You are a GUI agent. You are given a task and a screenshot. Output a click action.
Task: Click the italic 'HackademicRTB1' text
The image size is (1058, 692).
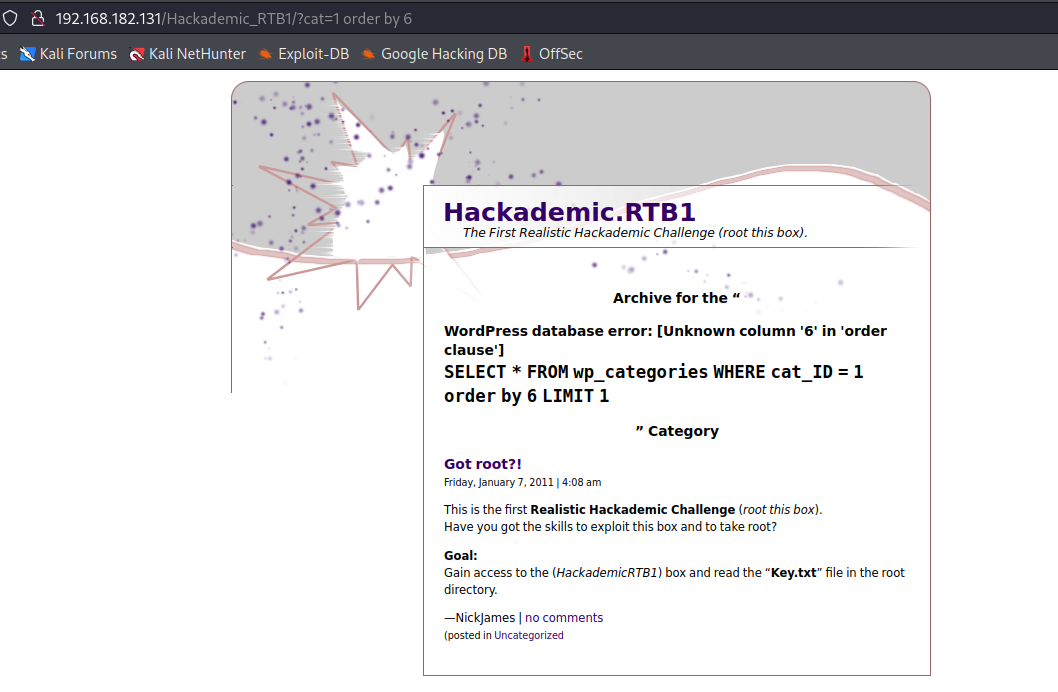(607, 573)
